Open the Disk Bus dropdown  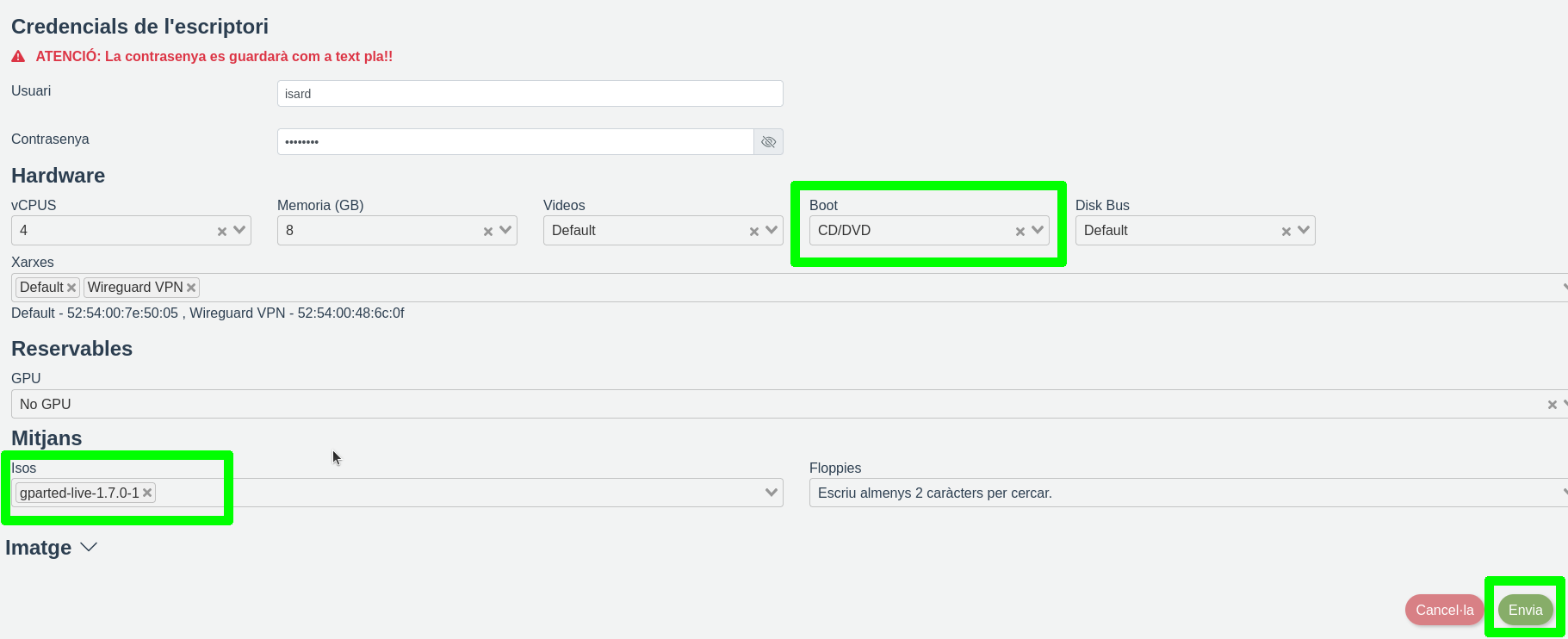[1304, 230]
